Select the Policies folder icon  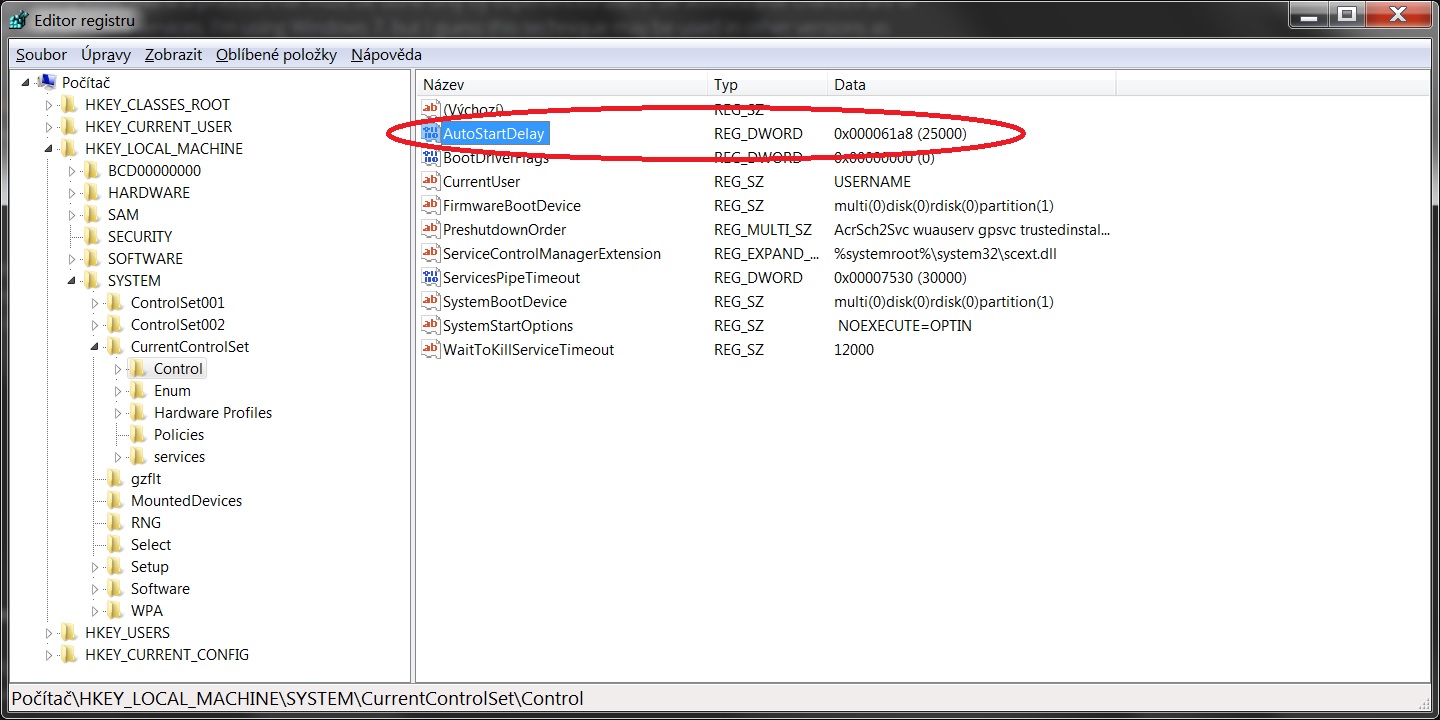(x=138, y=435)
